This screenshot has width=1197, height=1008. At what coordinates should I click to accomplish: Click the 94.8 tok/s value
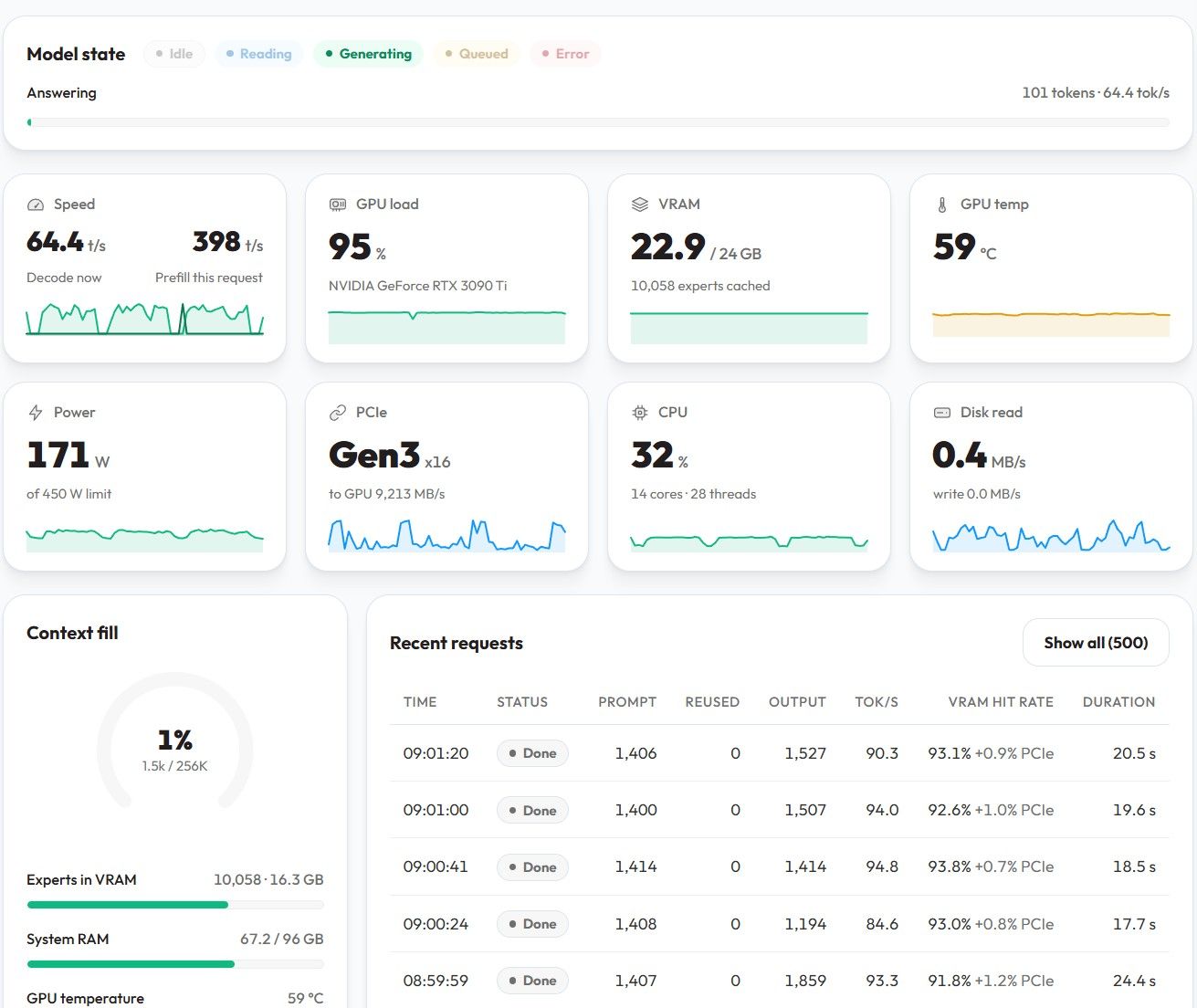[882, 866]
